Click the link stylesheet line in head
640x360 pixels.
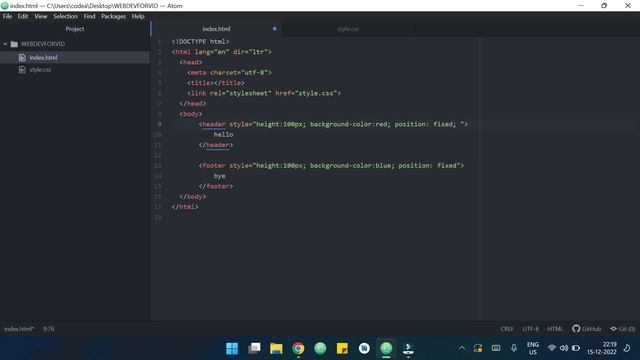pyautogui.click(x=264, y=93)
